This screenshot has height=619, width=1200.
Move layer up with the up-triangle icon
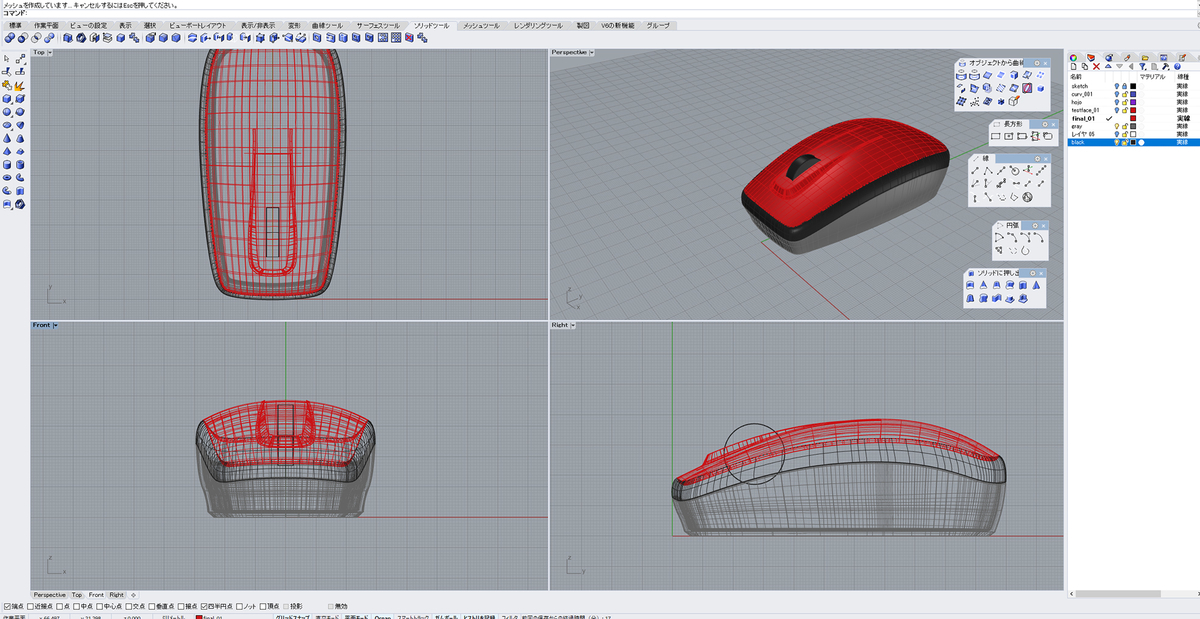[1108, 66]
